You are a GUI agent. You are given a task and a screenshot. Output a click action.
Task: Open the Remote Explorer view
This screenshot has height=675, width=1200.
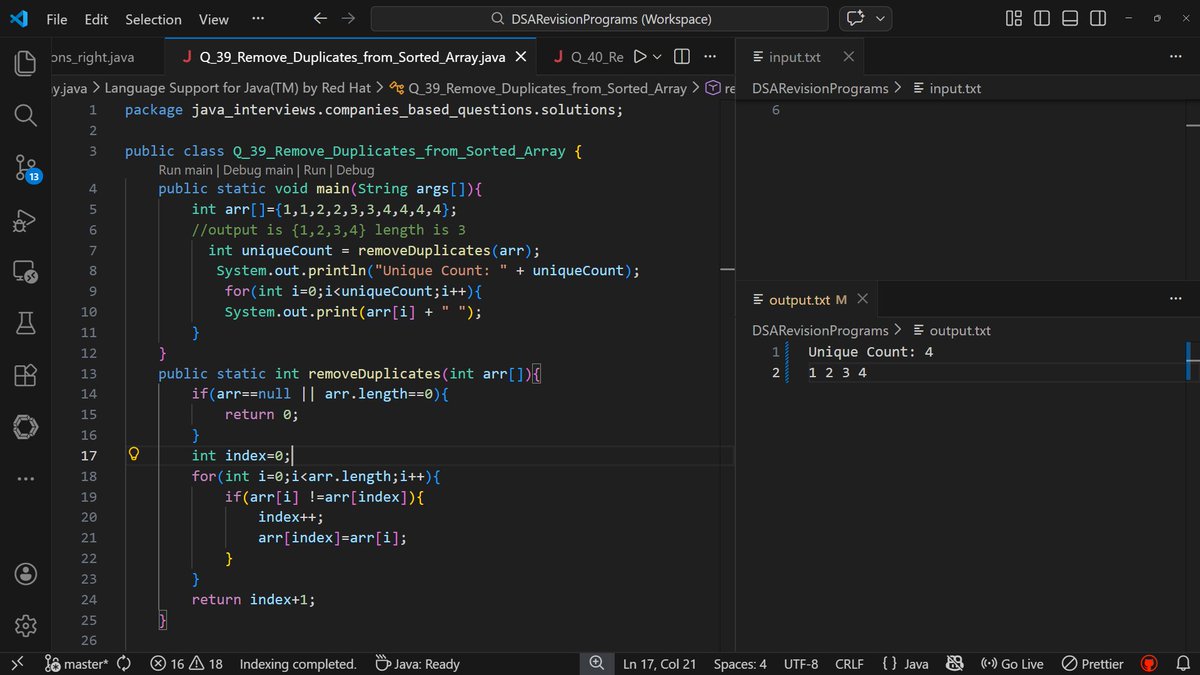(x=26, y=272)
